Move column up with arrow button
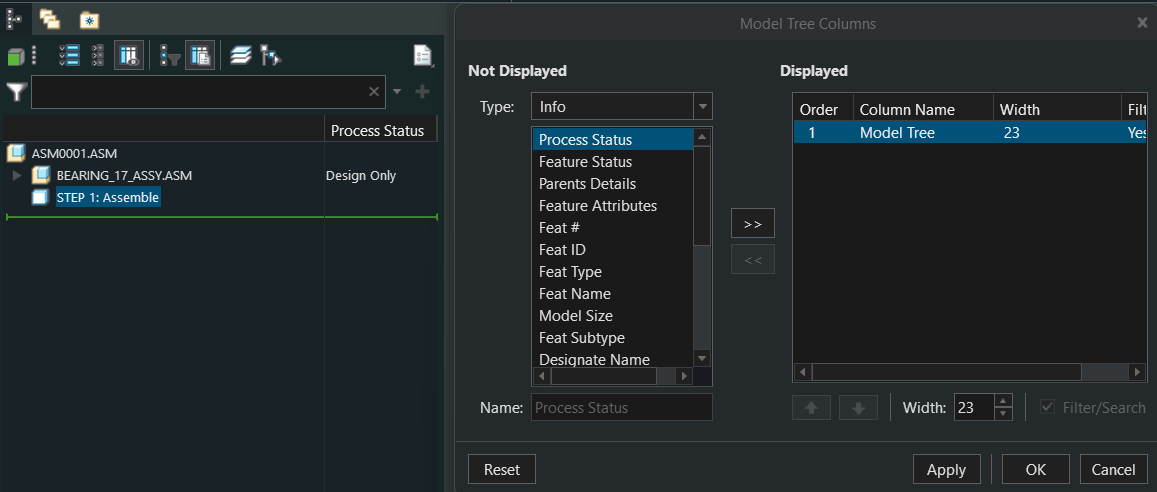Image resolution: width=1157 pixels, height=492 pixels. [812, 408]
